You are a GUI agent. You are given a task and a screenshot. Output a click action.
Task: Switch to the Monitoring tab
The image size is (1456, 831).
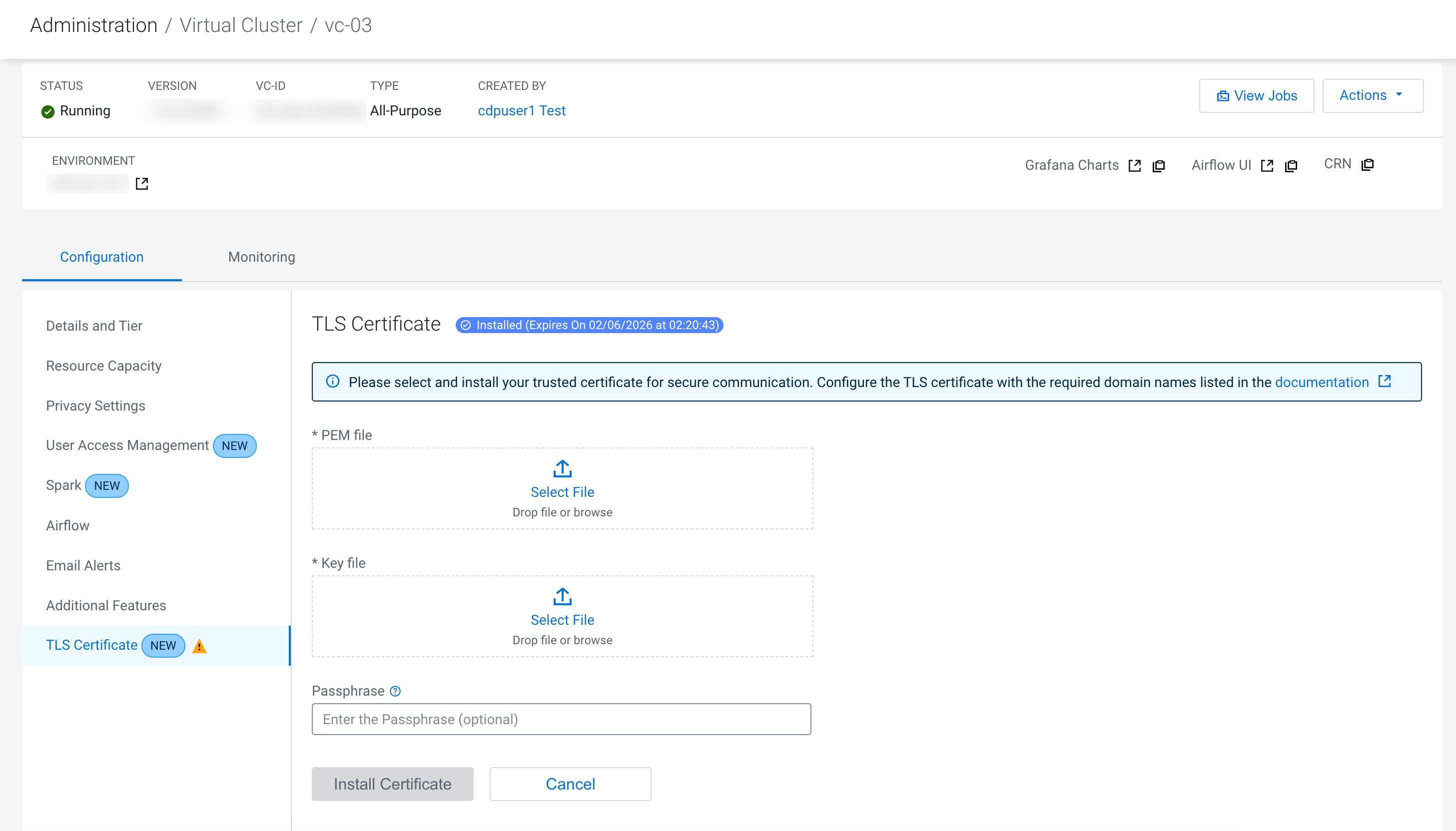261,257
